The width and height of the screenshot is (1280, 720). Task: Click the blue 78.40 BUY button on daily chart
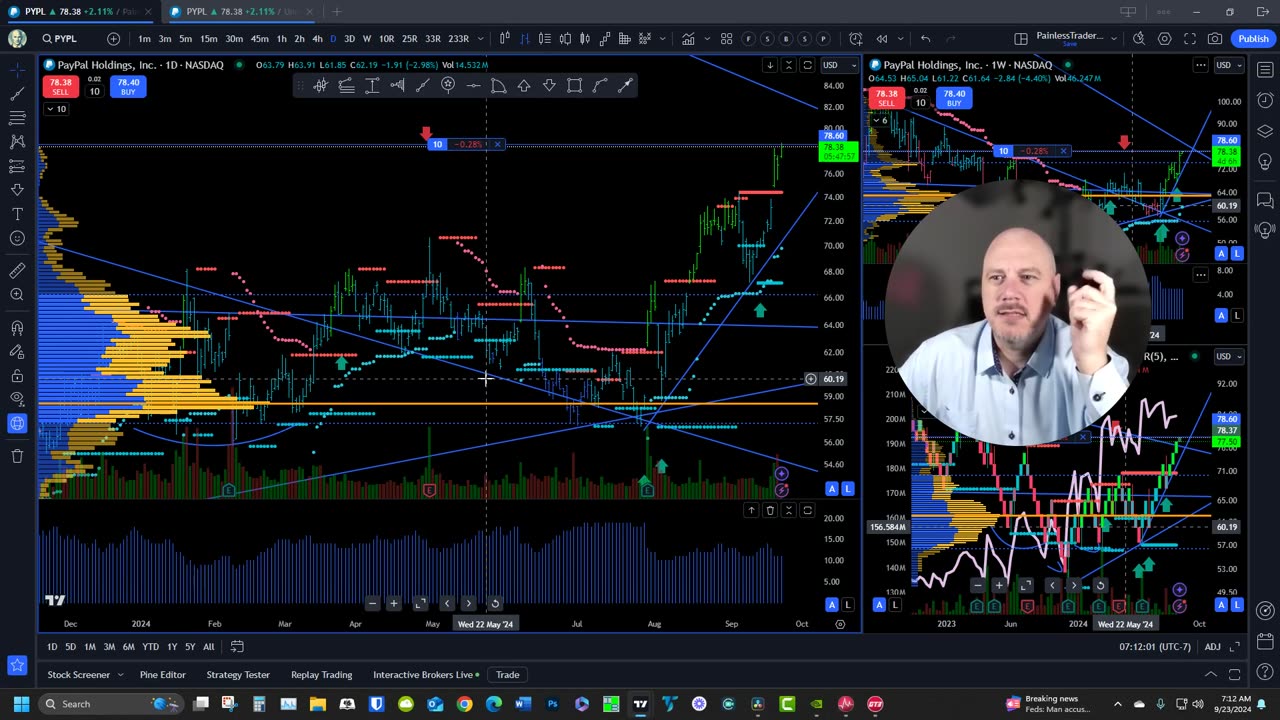pyautogui.click(x=128, y=87)
